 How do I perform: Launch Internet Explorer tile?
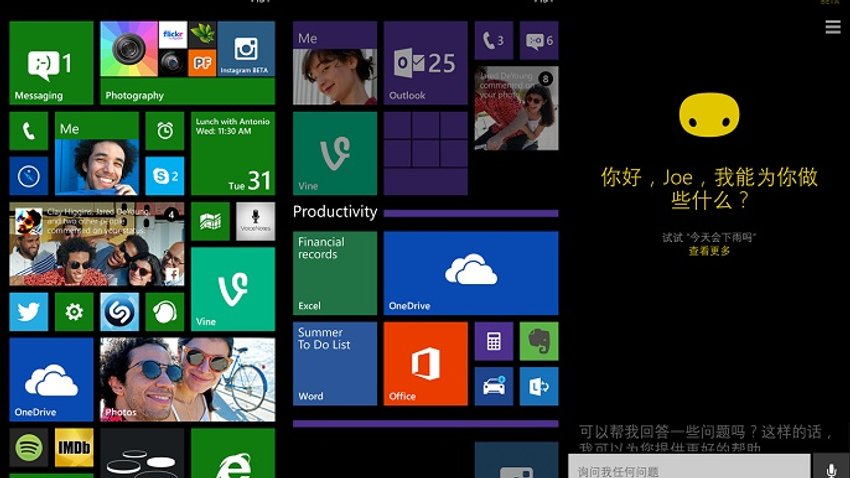click(233, 453)
